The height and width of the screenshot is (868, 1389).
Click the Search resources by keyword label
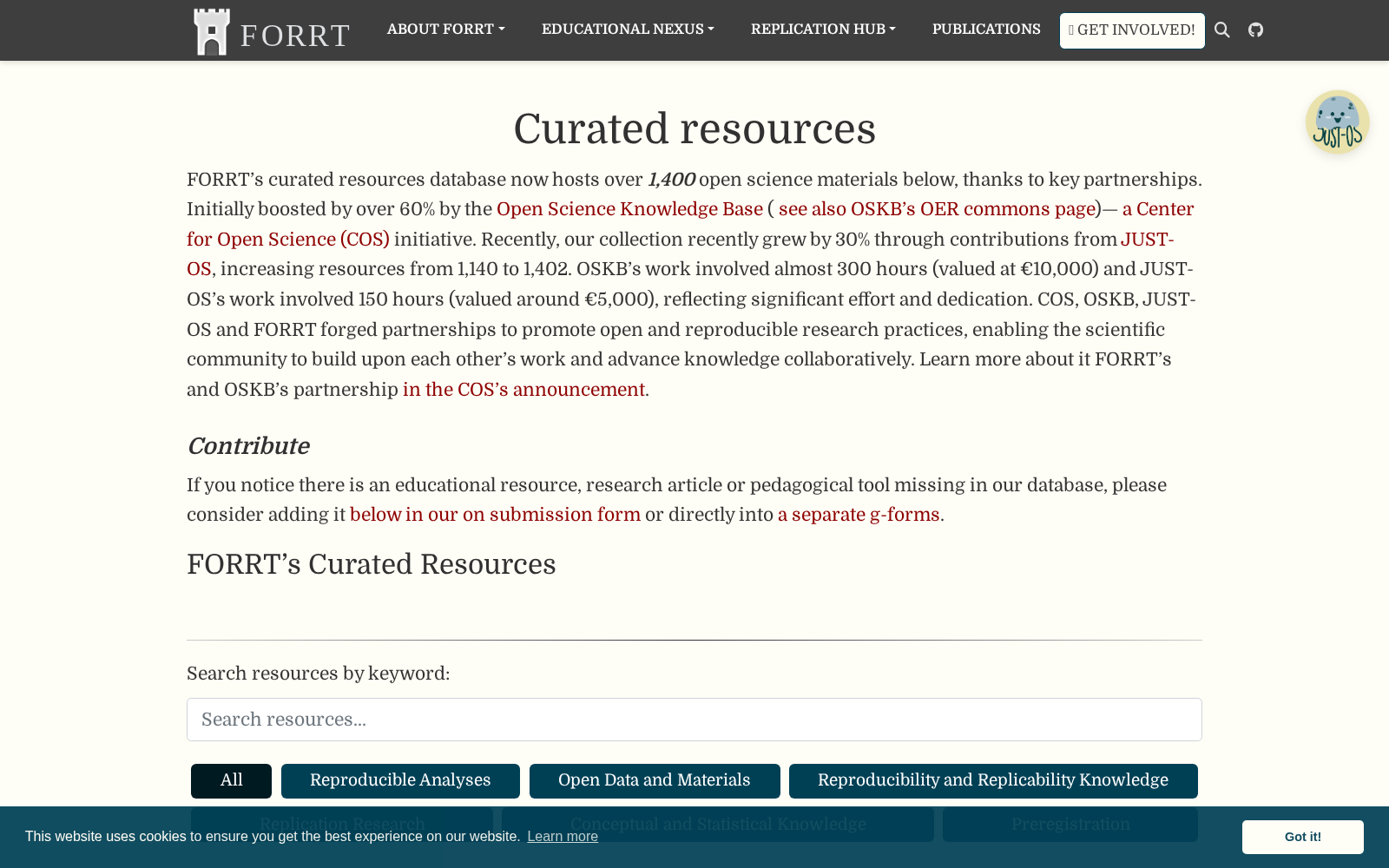[x=318, y=674]
